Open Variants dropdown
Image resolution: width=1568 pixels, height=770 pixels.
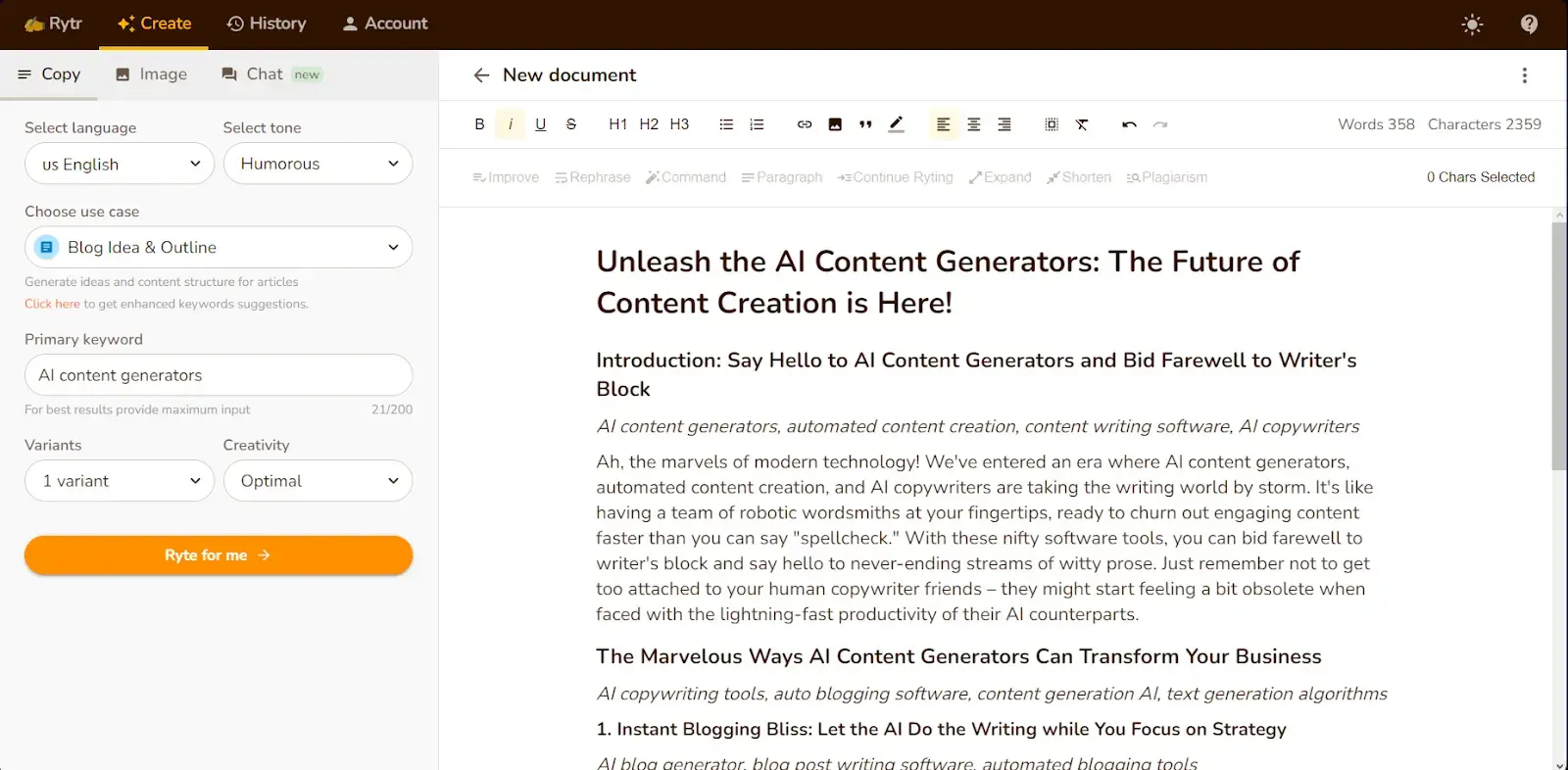point(120,481)
